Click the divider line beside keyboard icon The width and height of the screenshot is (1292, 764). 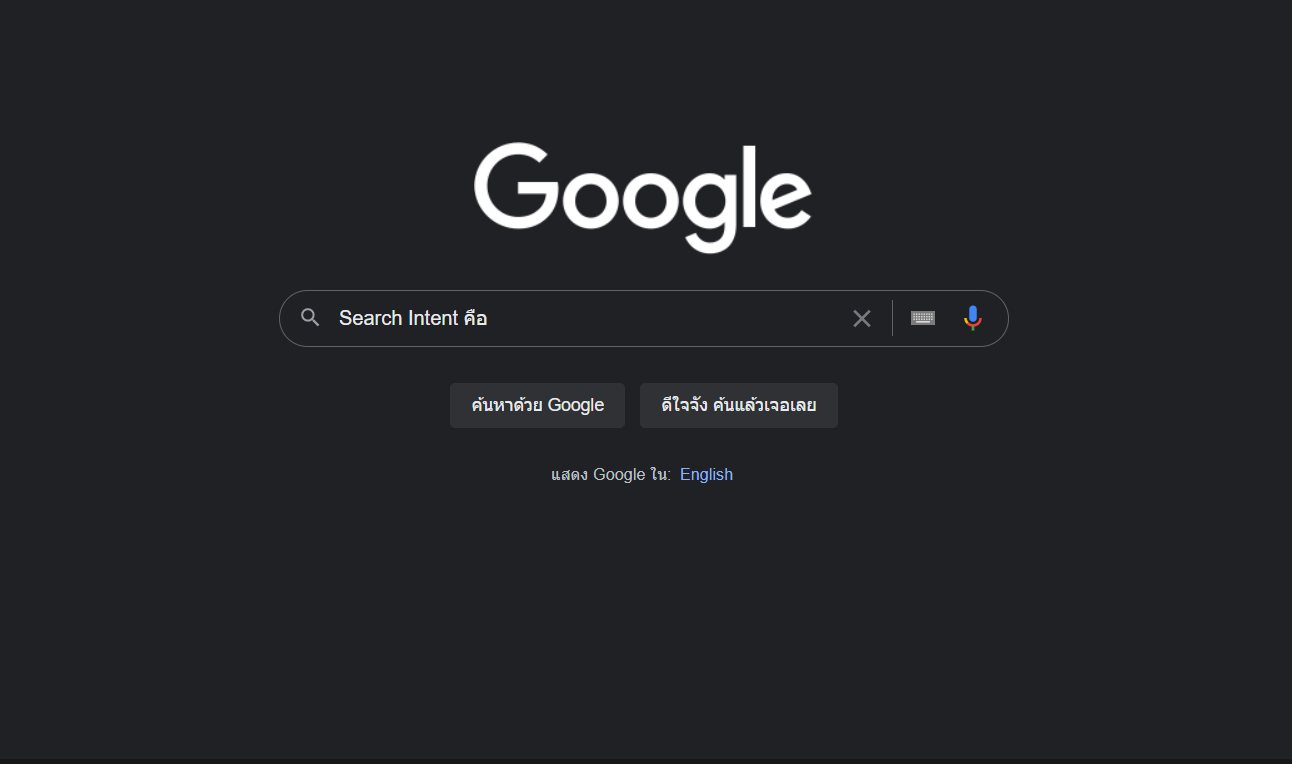click(x=892, y=318)
